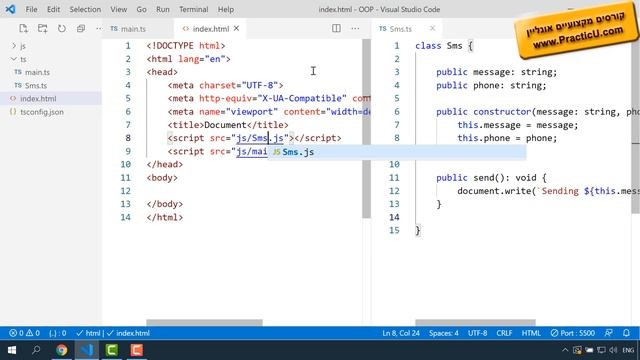
Task: Open tsconfig.json in the file tree
Action: (42, 112)
